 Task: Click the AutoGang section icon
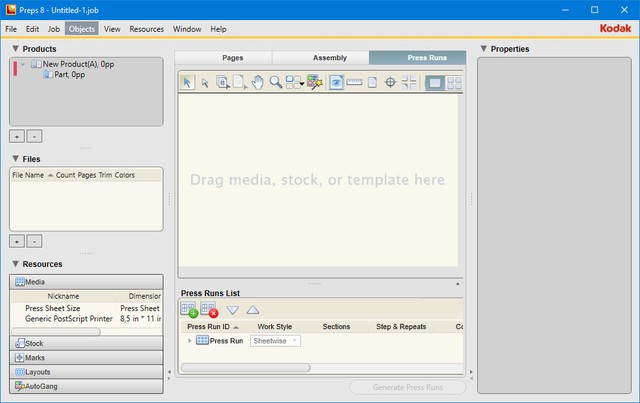coord(20,386)
